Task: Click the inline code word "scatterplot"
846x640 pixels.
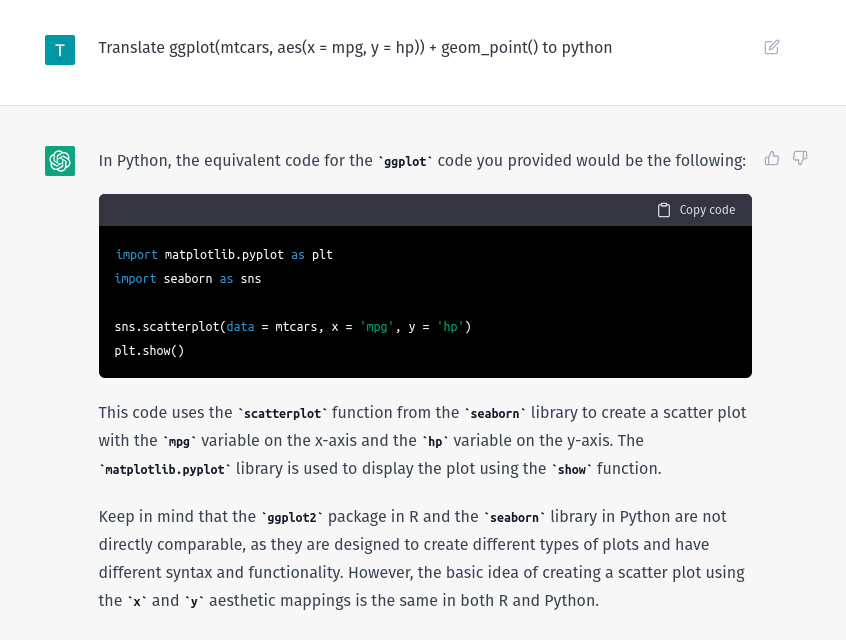Action: click(x=282, y=414)
